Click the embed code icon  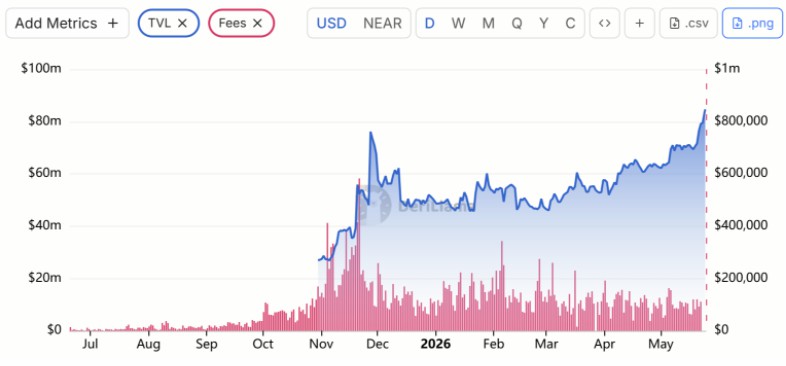point(605,23)
